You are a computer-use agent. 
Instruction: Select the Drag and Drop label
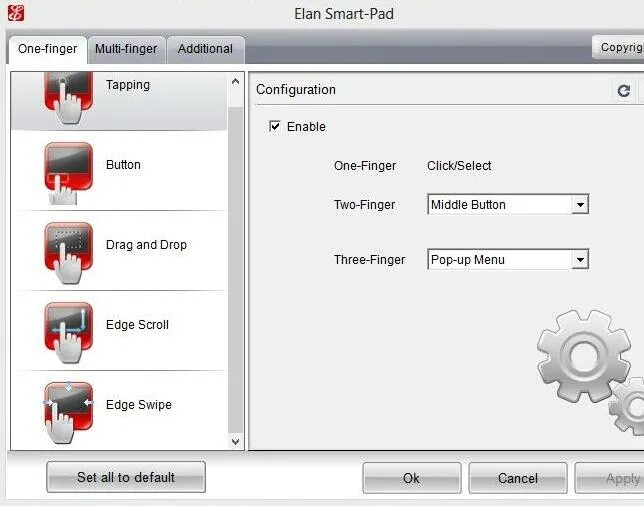coord(146,245)
